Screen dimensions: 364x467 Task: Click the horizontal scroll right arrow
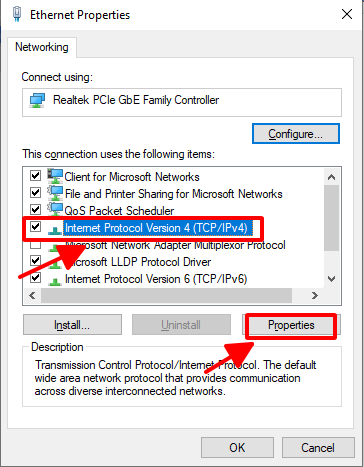tap(314, 295)
